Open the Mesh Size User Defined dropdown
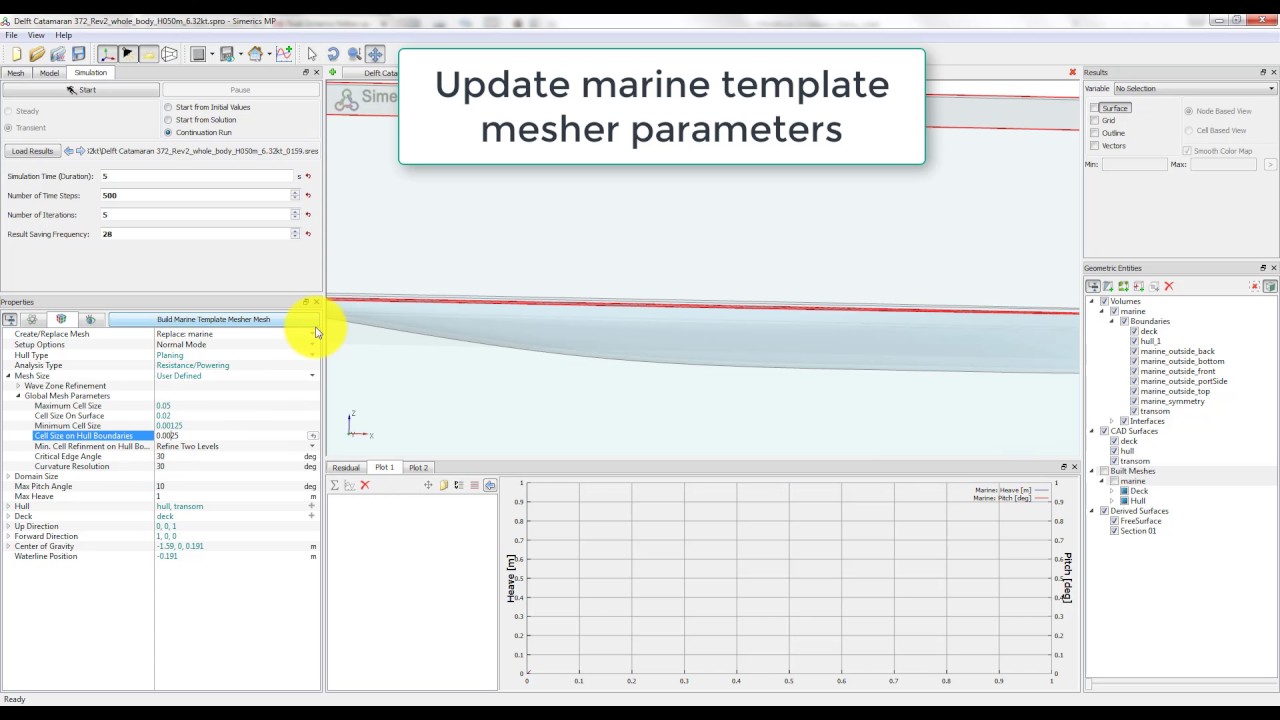This screenshot has width=1280, height=720. (x=312, y=376)
